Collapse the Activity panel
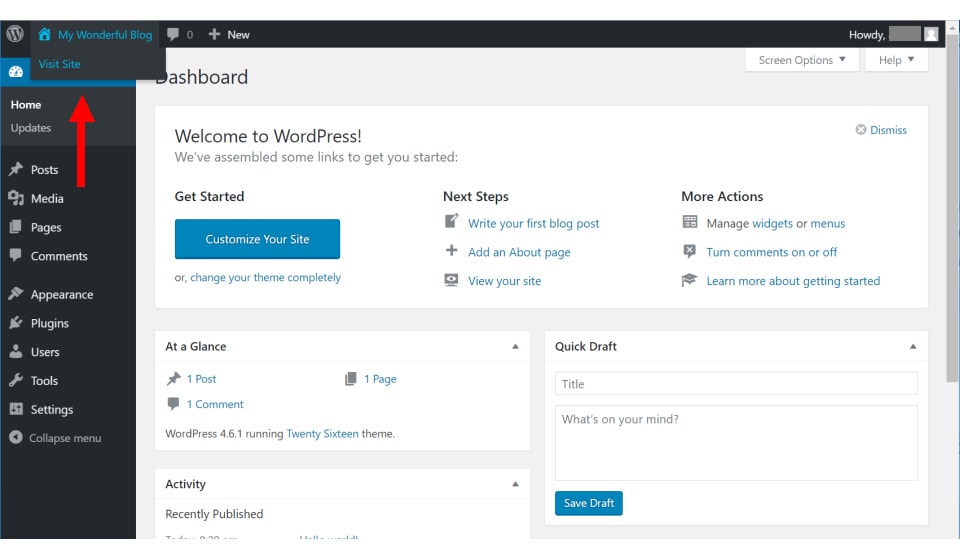Screen dimensions: 960x560 tap(516, 484)
